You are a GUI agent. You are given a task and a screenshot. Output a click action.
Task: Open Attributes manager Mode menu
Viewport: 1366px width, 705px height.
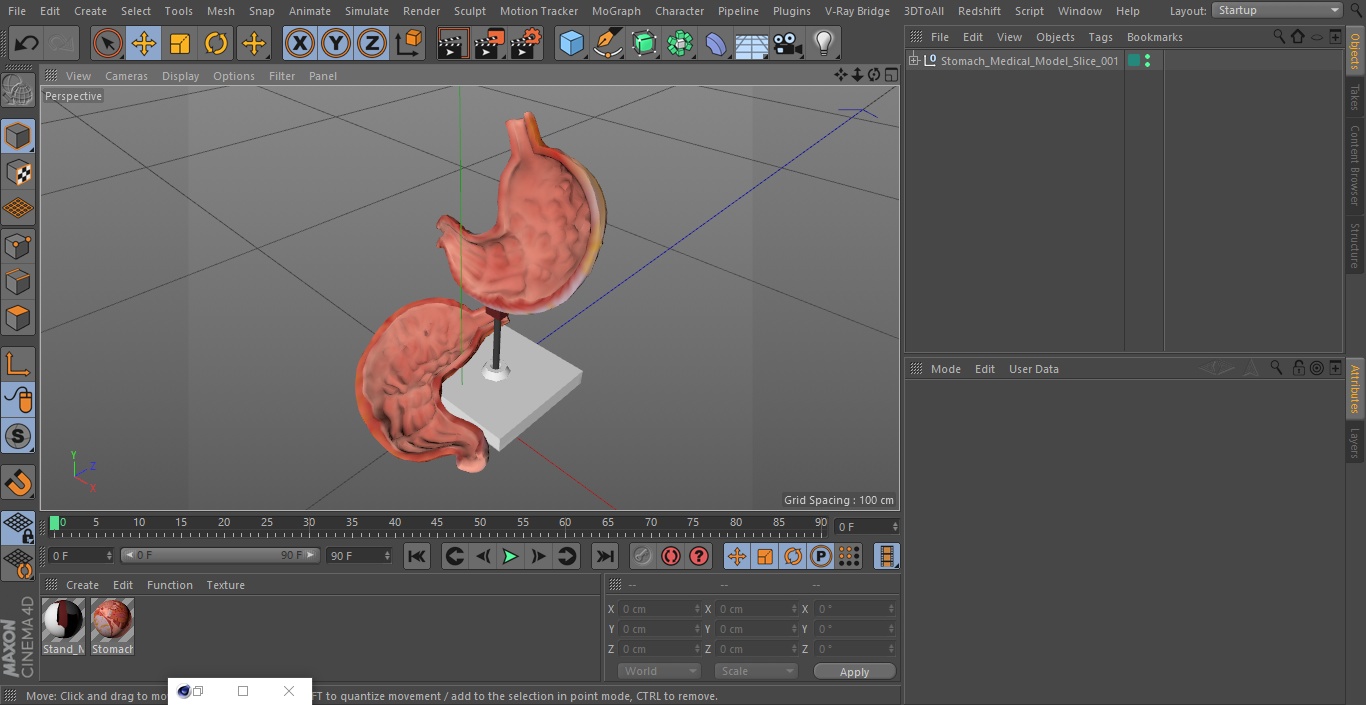coord(945,369)
